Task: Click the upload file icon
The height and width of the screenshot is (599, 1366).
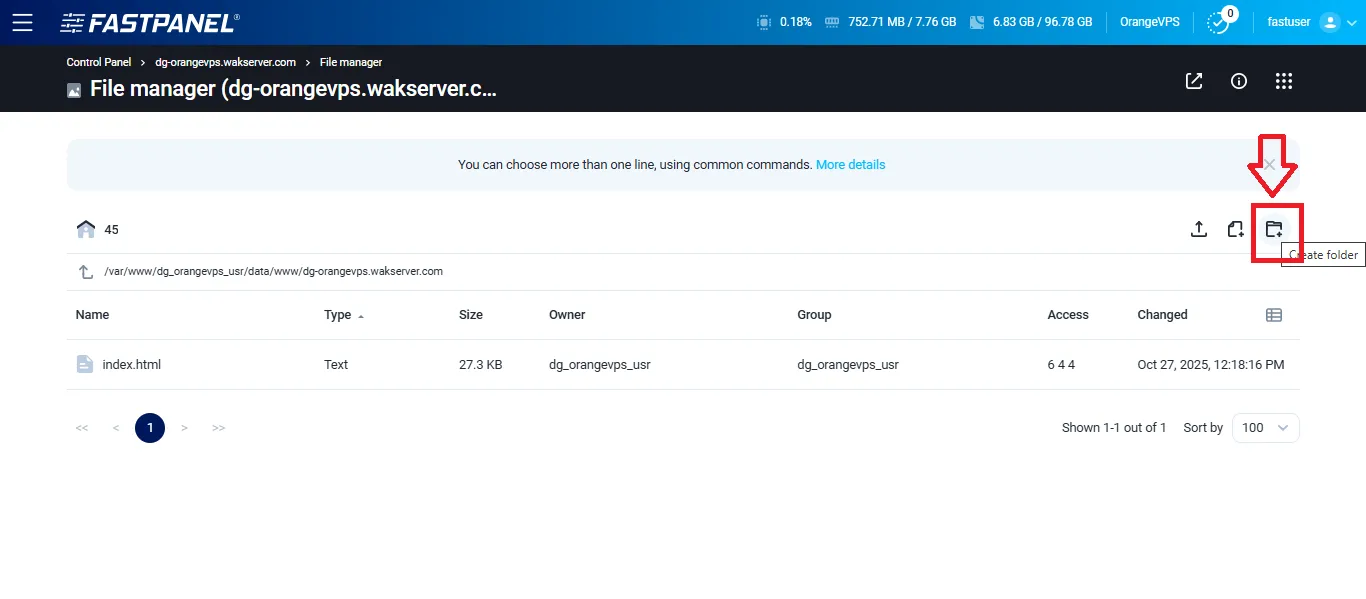Action: (1198, 229)
